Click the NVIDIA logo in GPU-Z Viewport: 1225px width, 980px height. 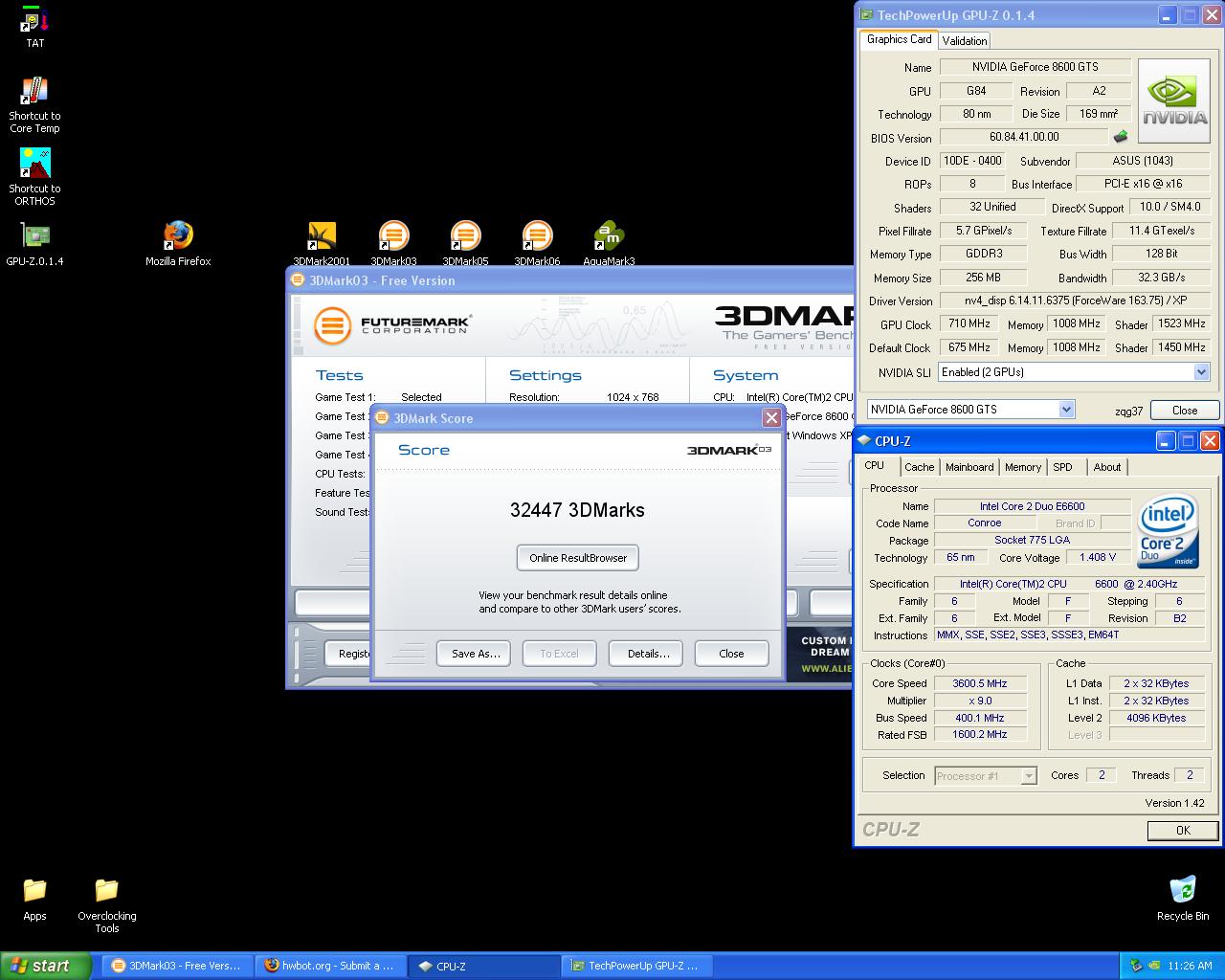(1173, 100)
